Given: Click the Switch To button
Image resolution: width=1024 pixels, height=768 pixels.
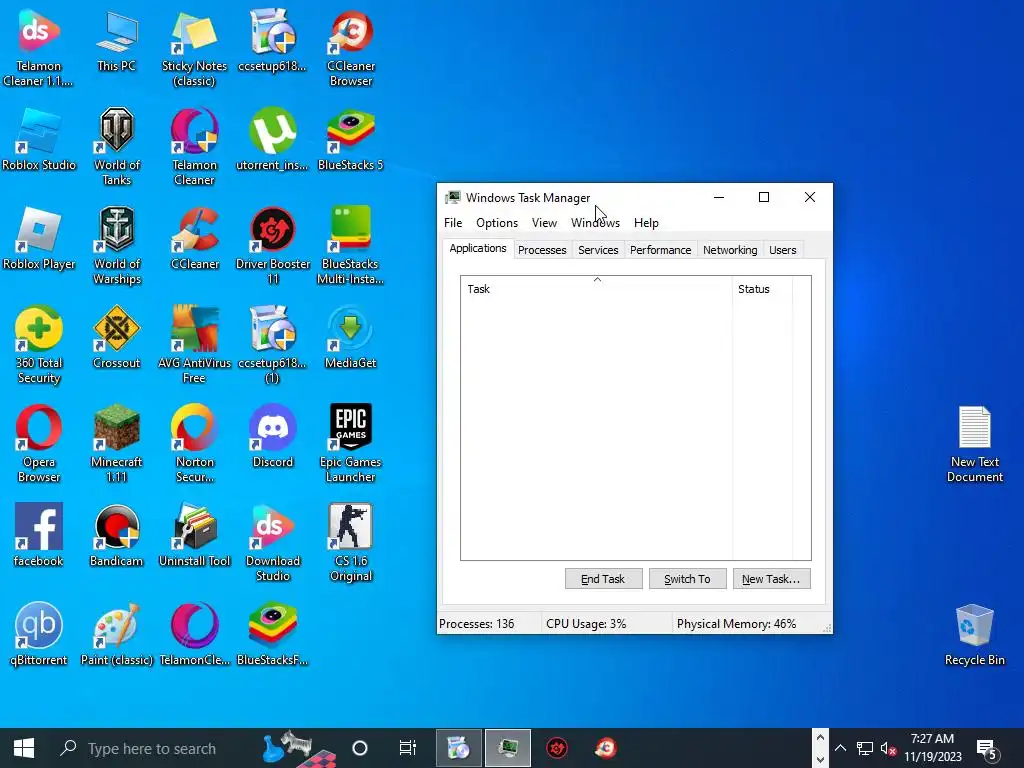Looking at the screenshot, I should click(x=687, y=579).
